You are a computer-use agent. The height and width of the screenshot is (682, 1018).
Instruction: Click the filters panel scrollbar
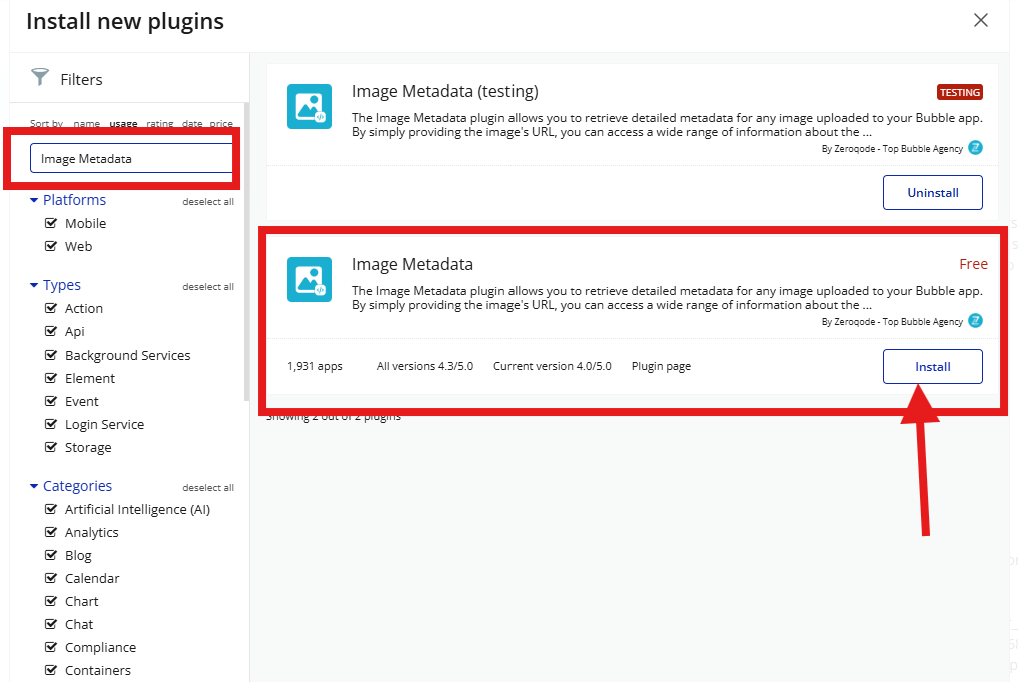[x=246, y=252]
